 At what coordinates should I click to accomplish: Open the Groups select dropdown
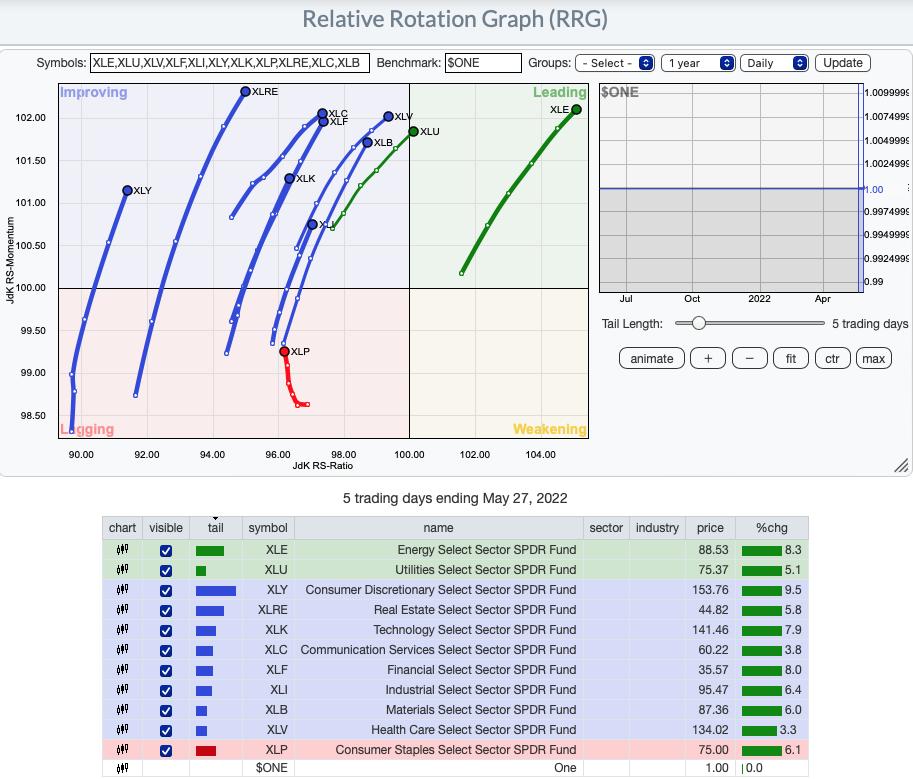point(615,63)
